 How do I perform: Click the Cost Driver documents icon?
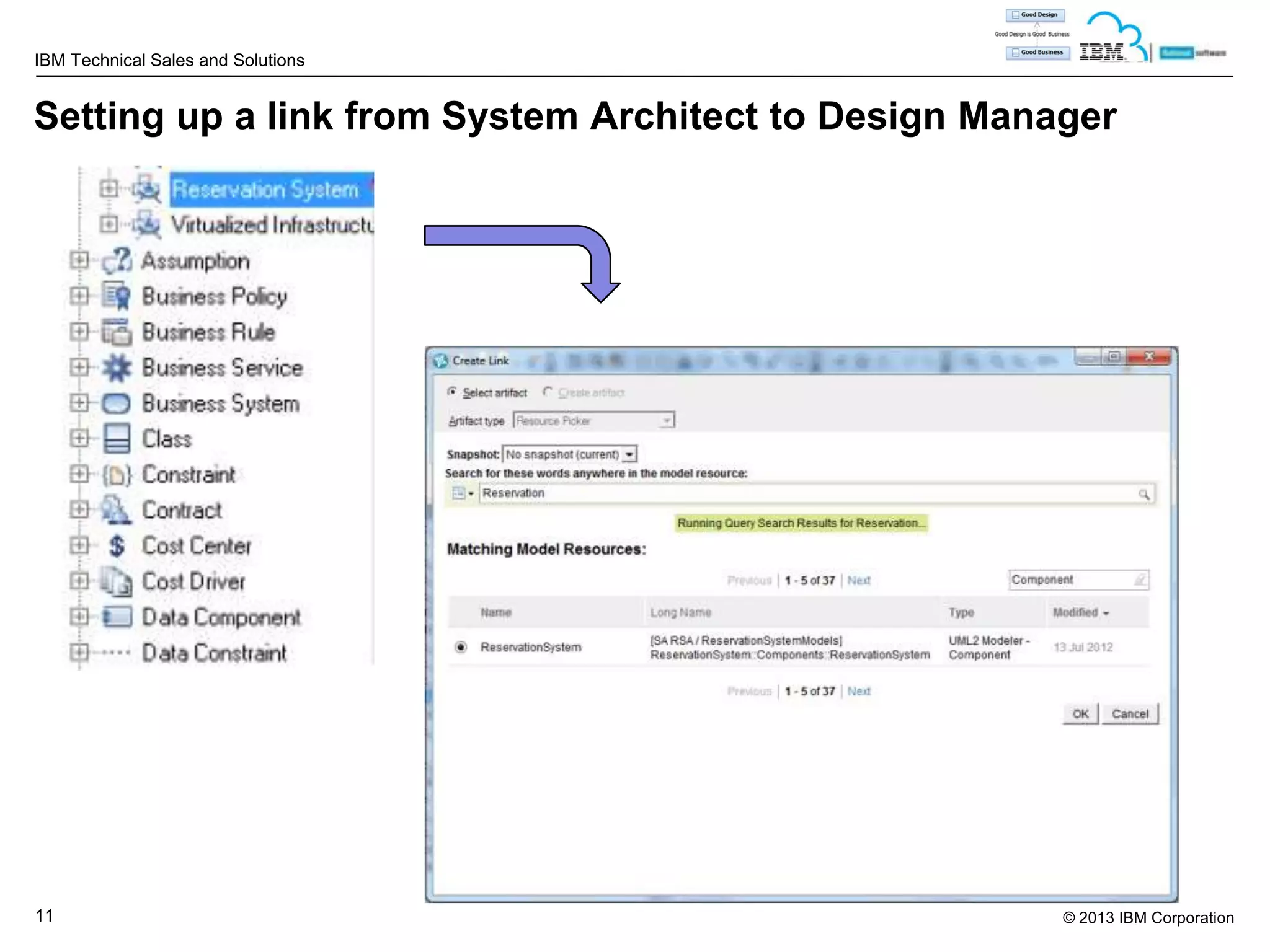pos(117,581)
